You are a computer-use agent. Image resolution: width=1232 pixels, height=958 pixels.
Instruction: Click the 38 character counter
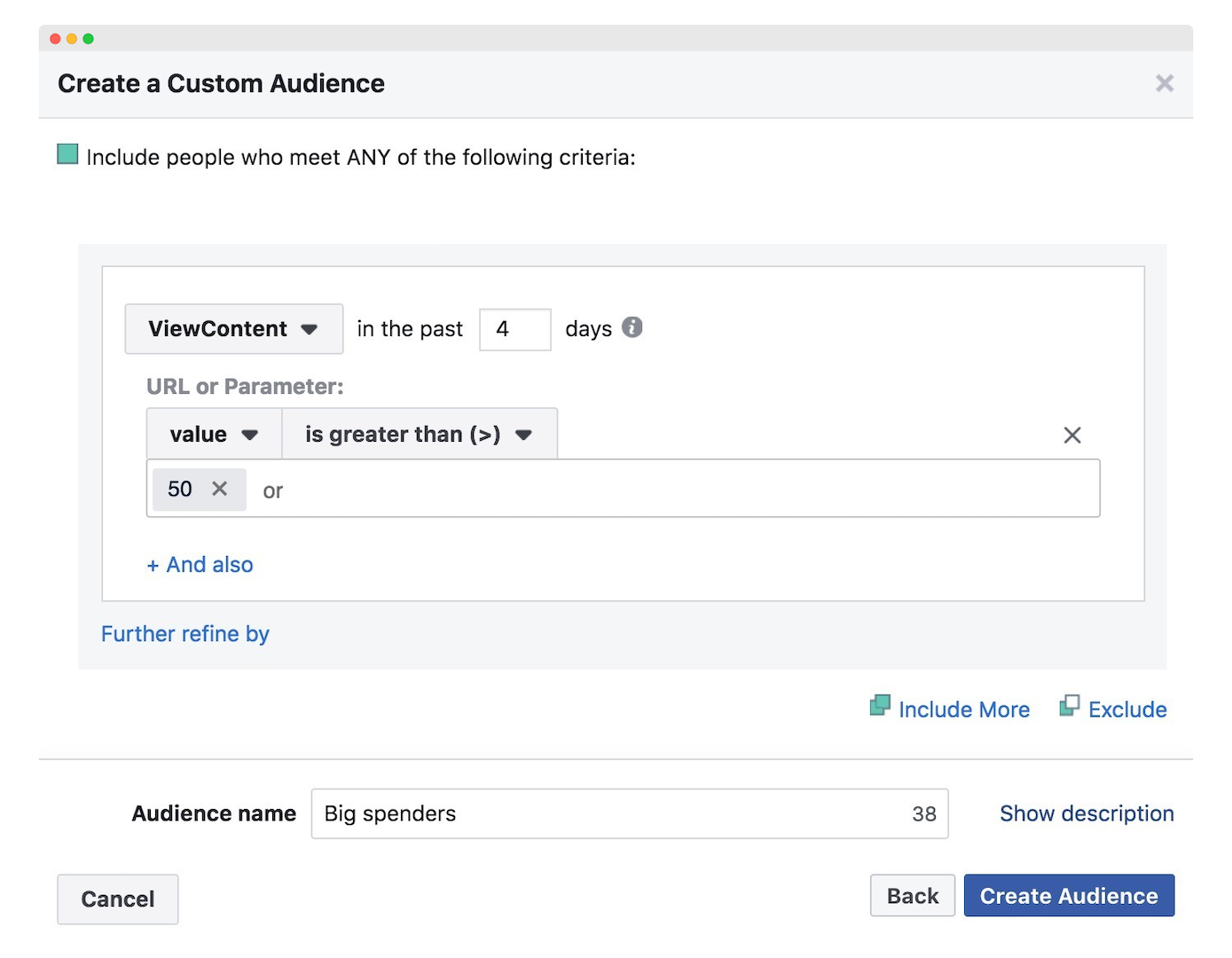click(x=924, y=813)
